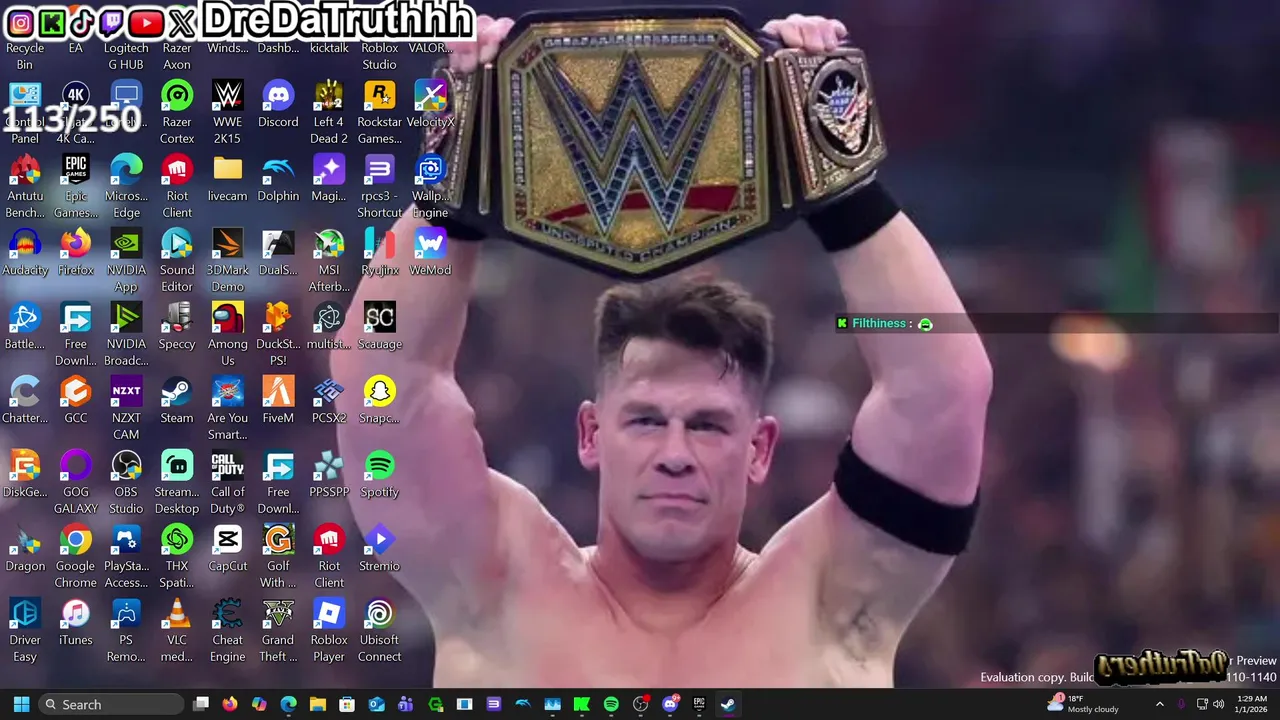
Task: Switch to Steam on the taskbar
Action: [728, 704]
